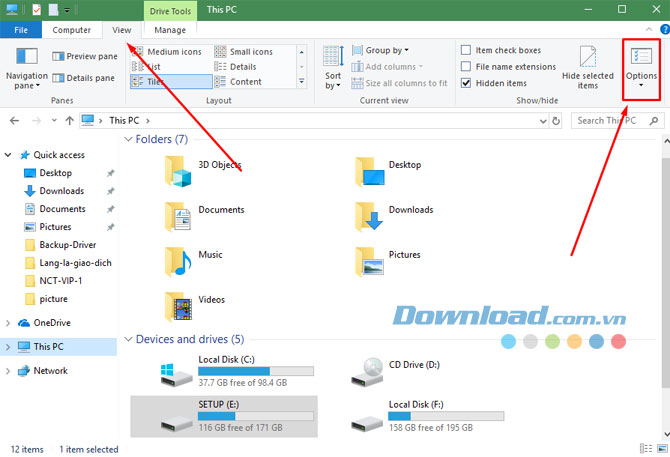Select the 3D Objects folder icon
This screenshot has height=457, width=670.
click(x=178, y=172)
